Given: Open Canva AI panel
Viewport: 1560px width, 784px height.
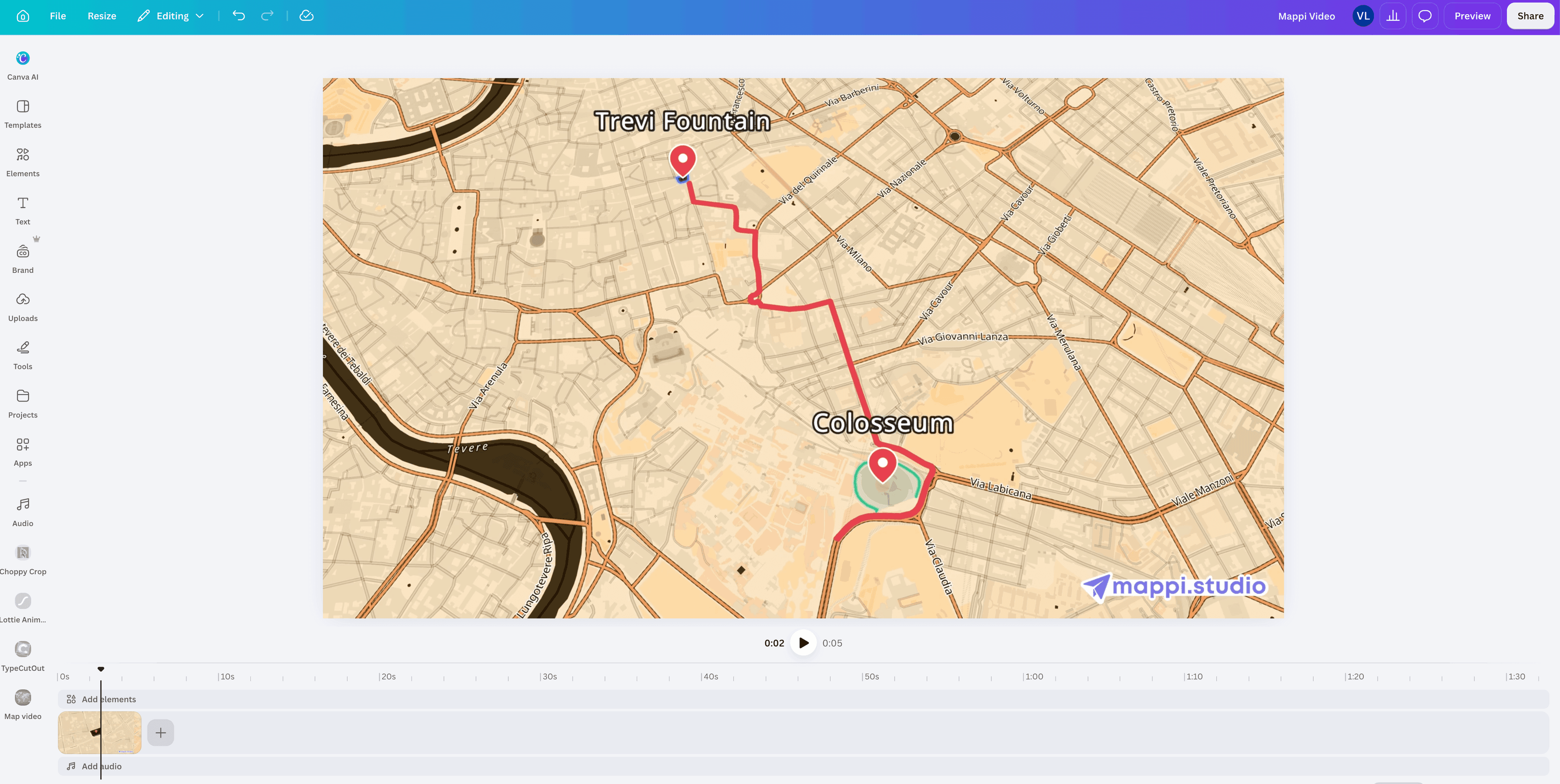Looking at the screenshot, I should coord(23,65).
